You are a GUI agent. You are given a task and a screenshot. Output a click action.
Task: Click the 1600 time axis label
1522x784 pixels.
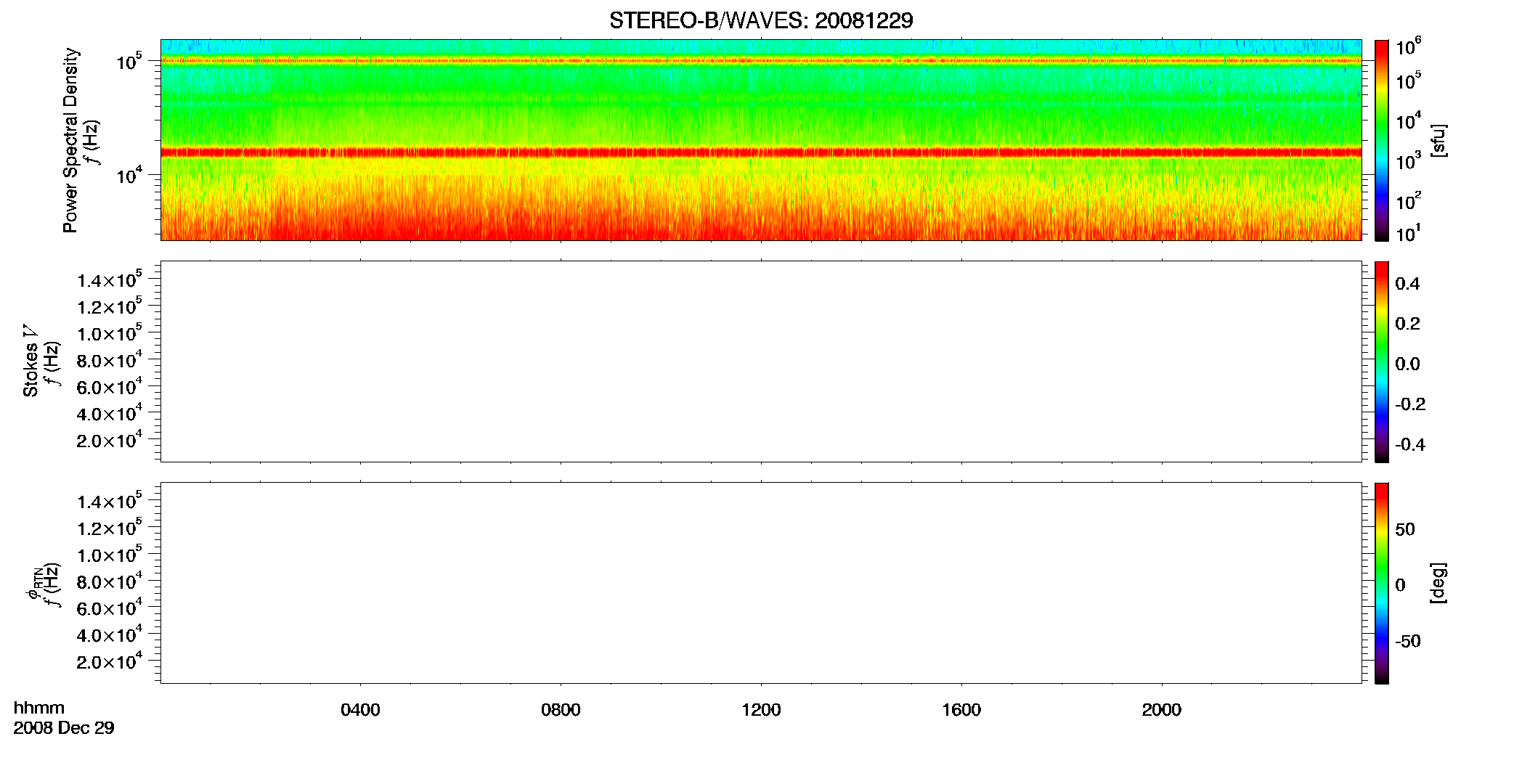pos(961,710)
